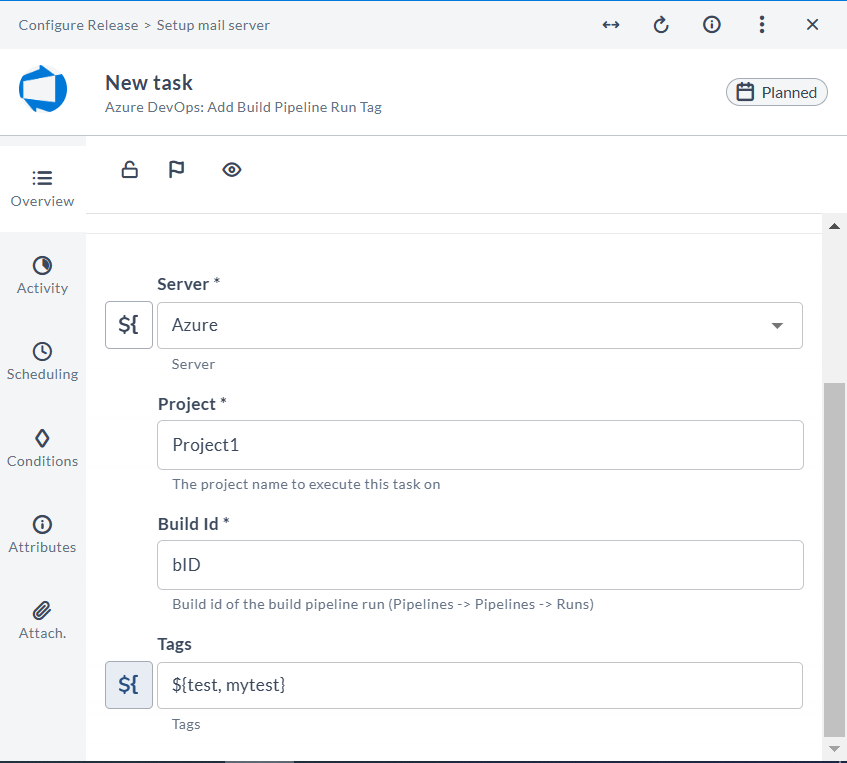847x763 pixels.
Task: Switch to the Activity tab
Action: pyautogui.click(x=42, y=275)
